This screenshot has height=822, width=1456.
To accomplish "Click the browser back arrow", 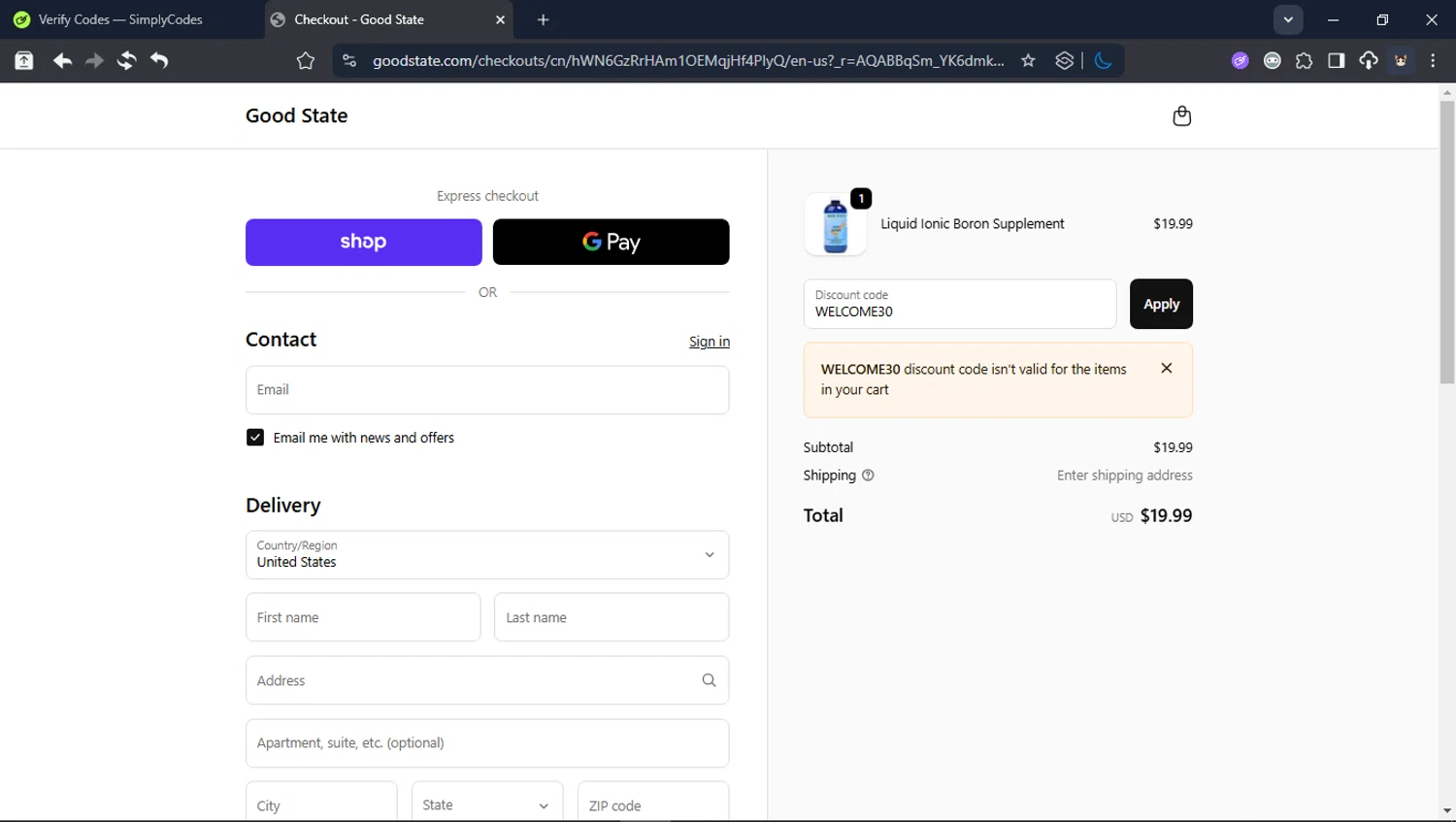I will point(62,61).
